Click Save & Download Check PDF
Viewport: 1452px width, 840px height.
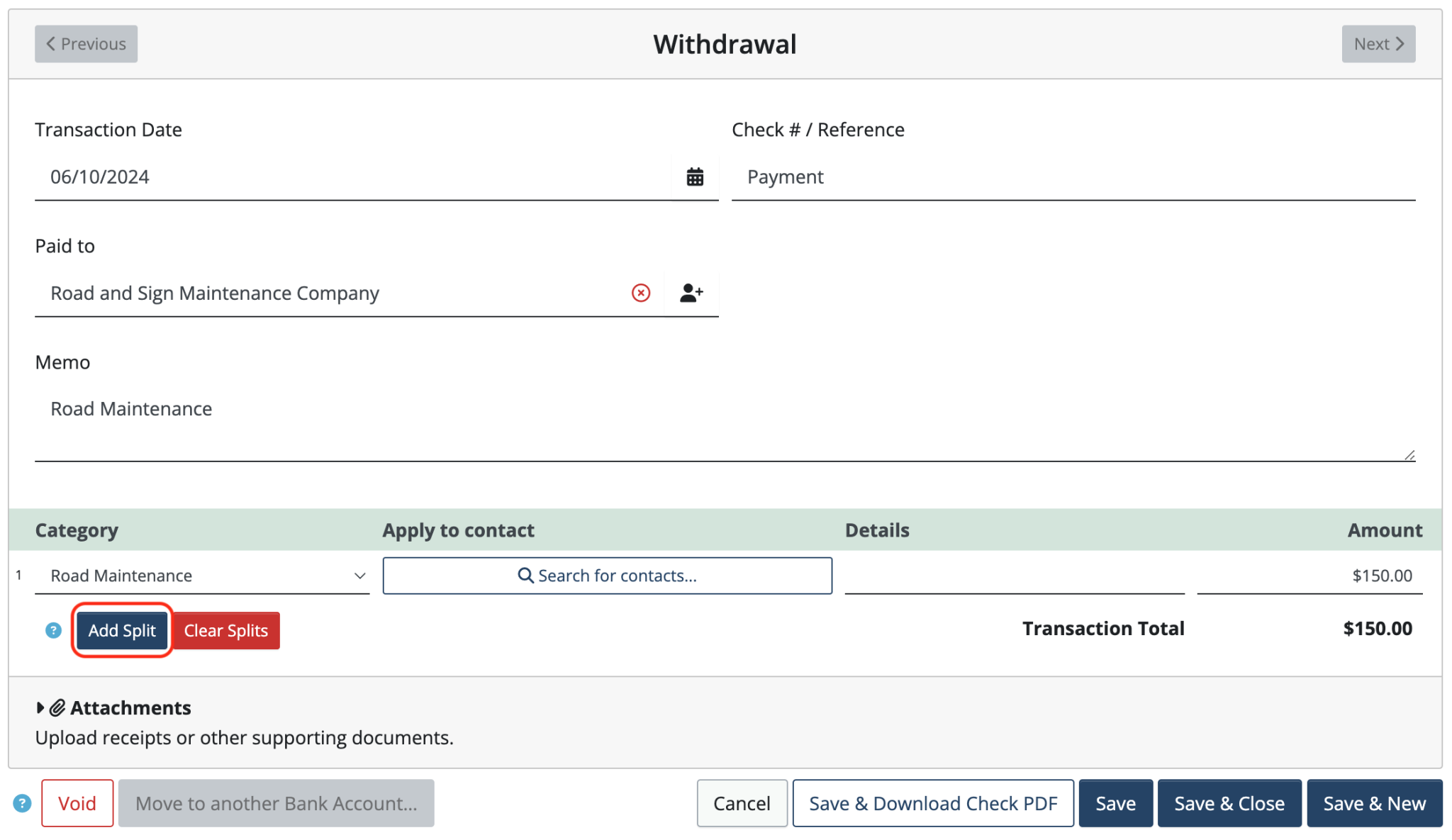coord(932,803)
